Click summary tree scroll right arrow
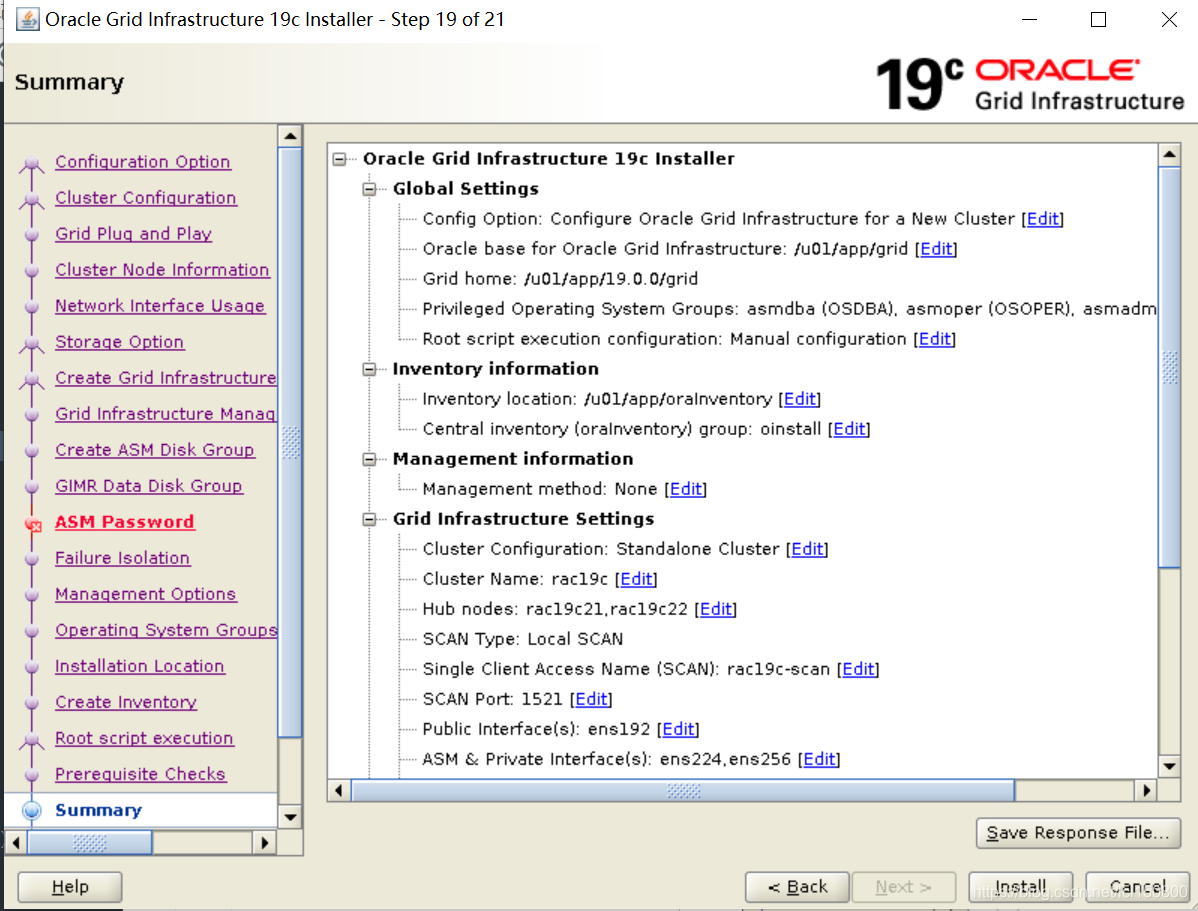Screen dimensions: 1198x911 pyautogui.click(x=1146, y=790)
